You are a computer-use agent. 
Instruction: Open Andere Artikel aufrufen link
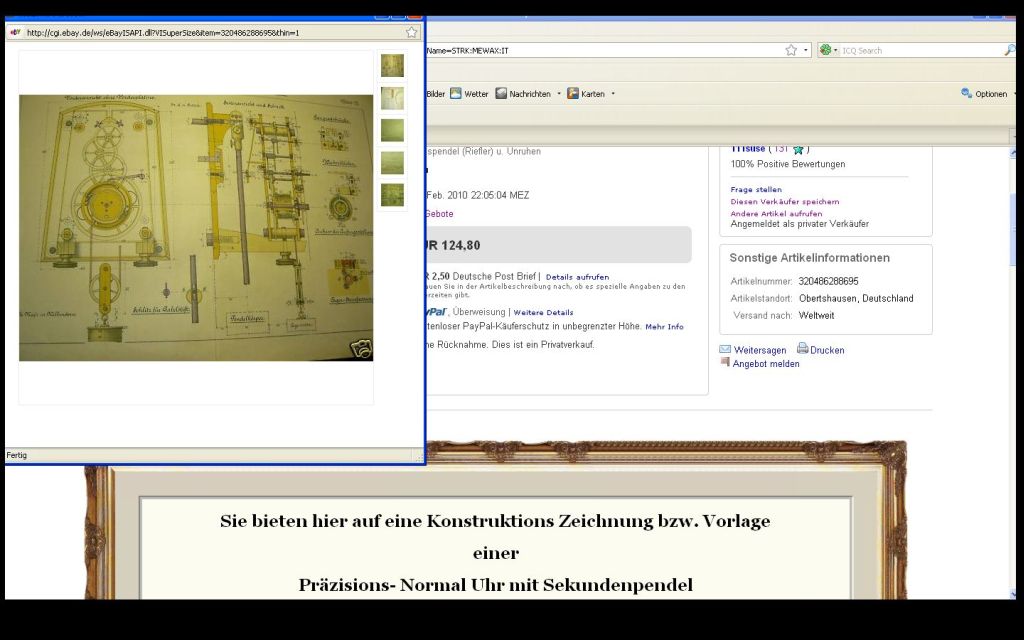776,214
